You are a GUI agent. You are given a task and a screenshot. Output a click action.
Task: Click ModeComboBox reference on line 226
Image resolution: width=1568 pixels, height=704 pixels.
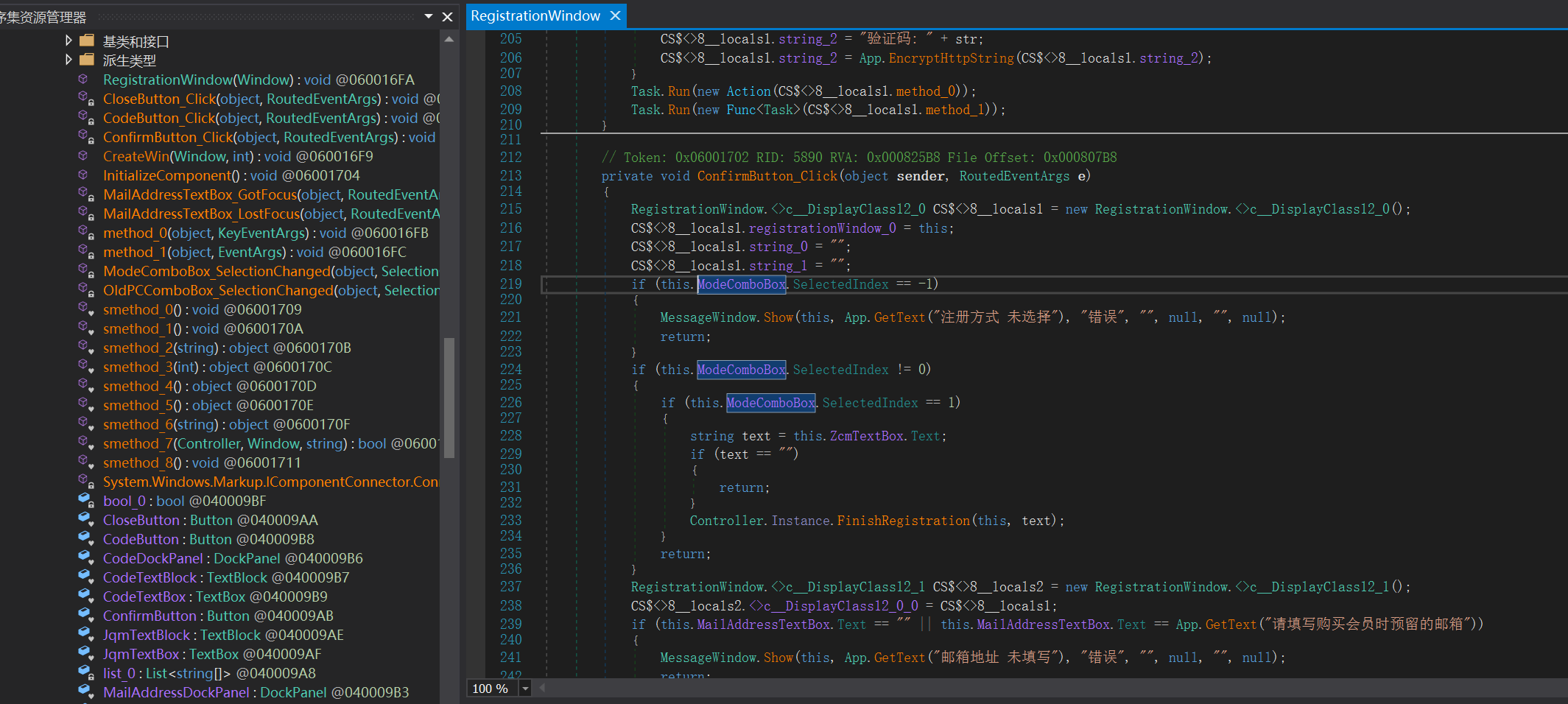771,403
